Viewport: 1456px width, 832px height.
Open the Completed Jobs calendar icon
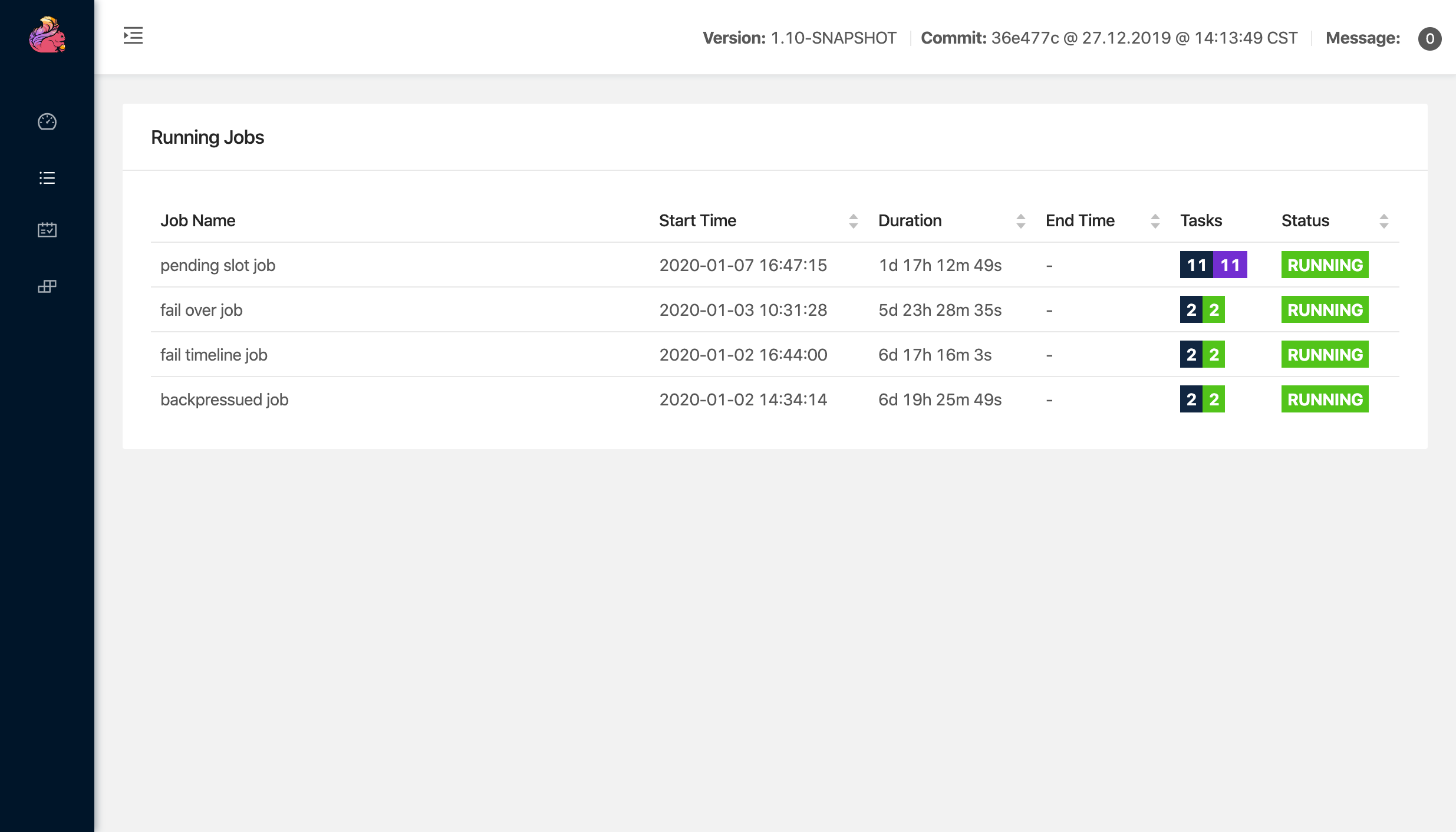pyautogui.click(x=47, y=230)
